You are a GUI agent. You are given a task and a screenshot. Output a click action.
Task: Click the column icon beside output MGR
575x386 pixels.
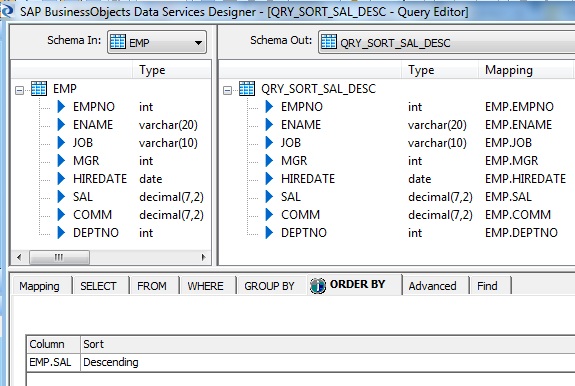(x=269, y=161)
